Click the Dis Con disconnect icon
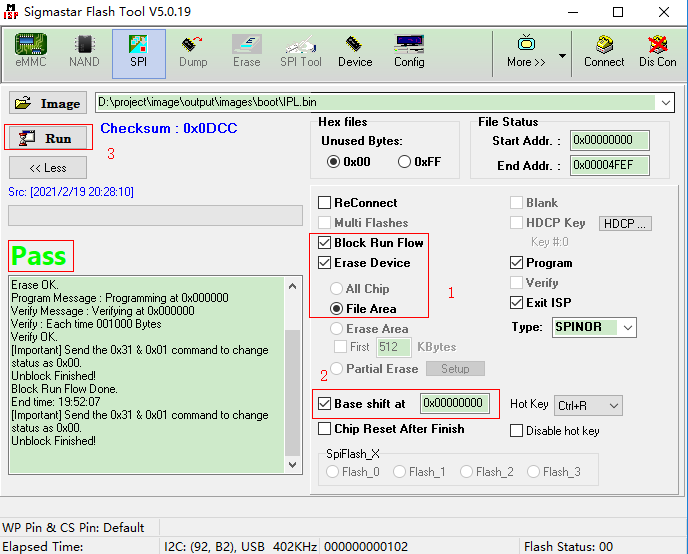688x554 pixels. (x=657, y=51)
